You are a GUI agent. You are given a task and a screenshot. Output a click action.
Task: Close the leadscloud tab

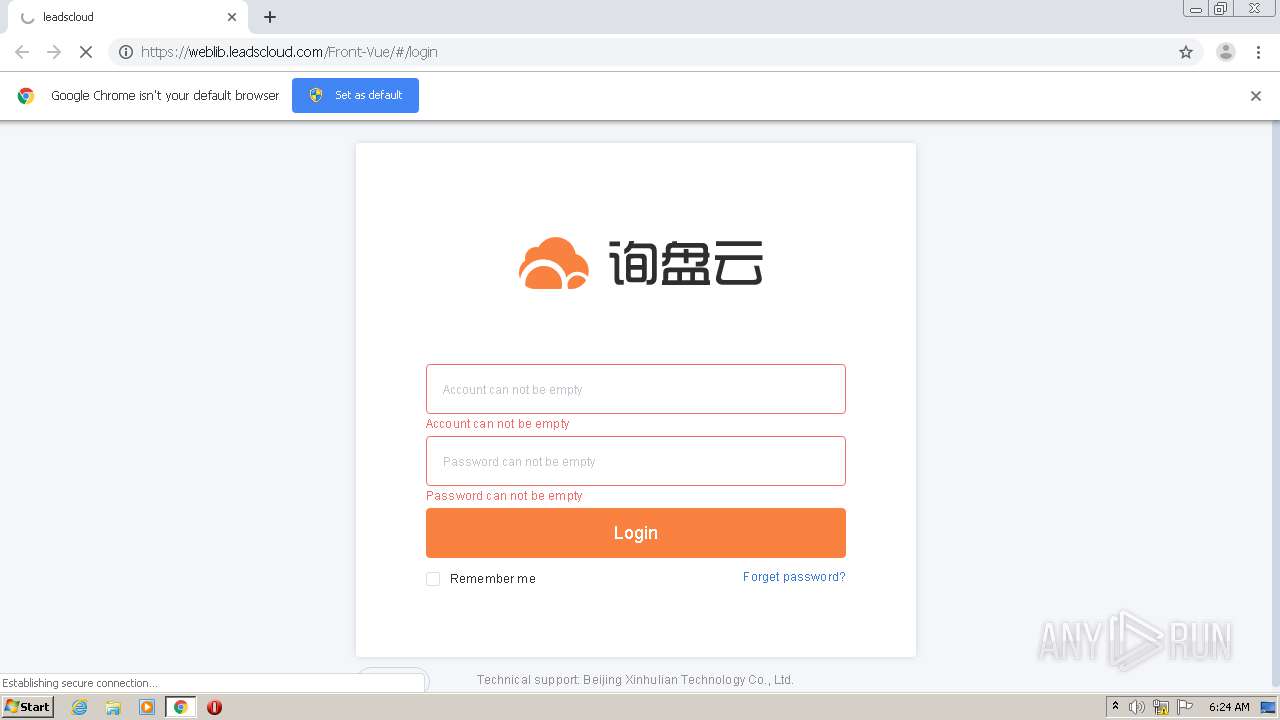[x=232, y=17]
